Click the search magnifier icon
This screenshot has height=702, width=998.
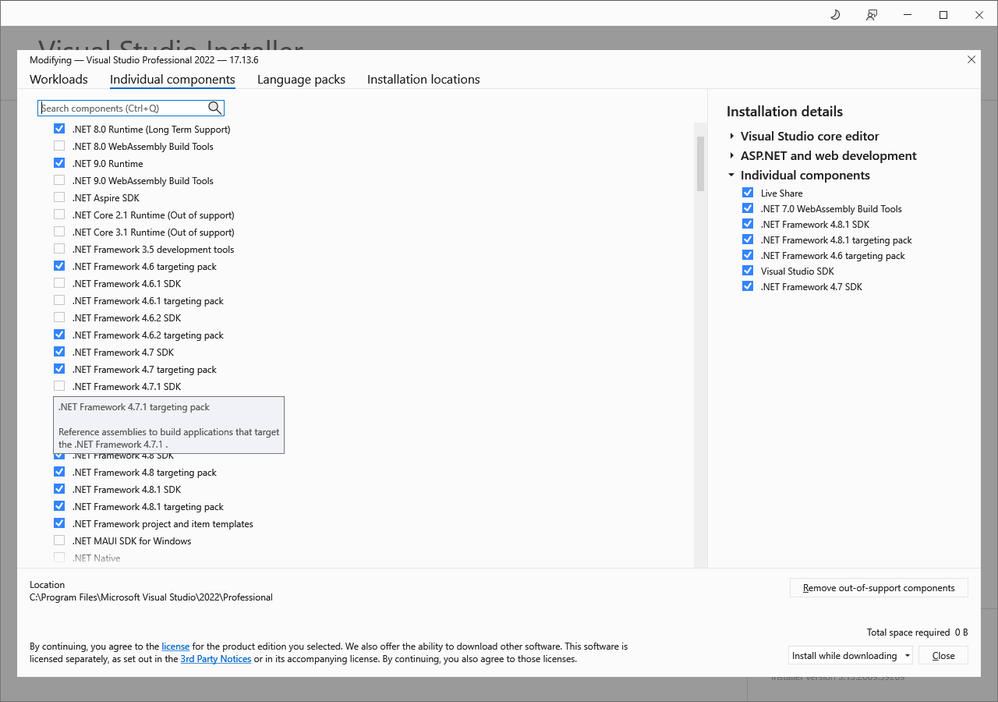(x=215, y=108)
